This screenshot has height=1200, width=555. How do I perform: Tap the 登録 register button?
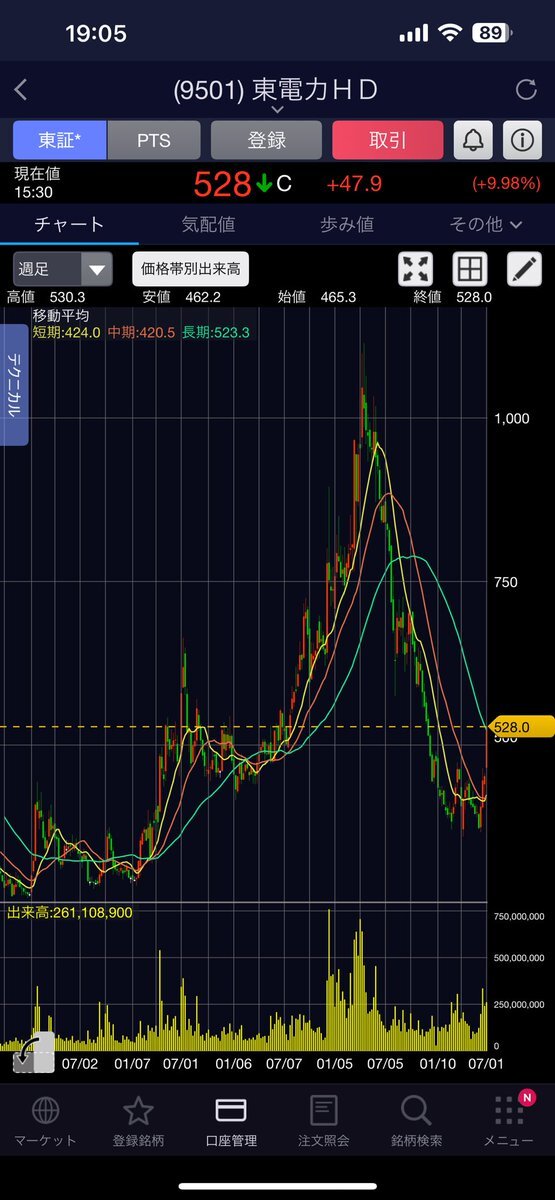(x=267, y=141)
